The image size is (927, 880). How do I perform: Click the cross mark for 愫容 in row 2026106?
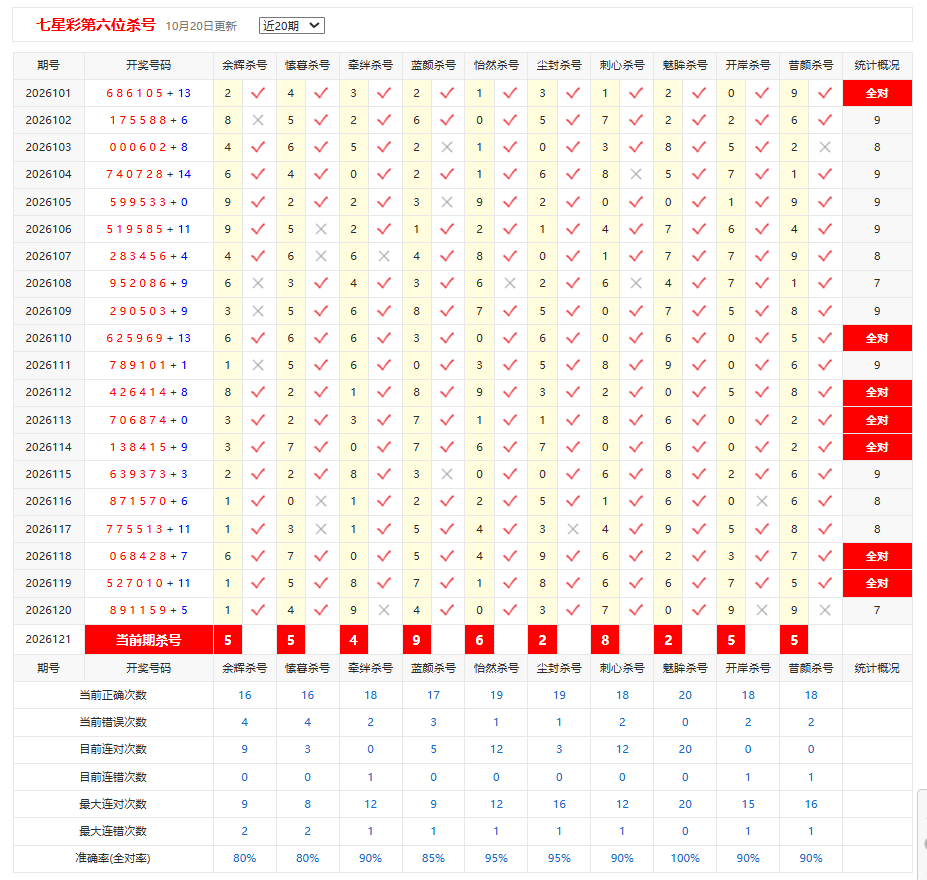[x=321, y=229]
